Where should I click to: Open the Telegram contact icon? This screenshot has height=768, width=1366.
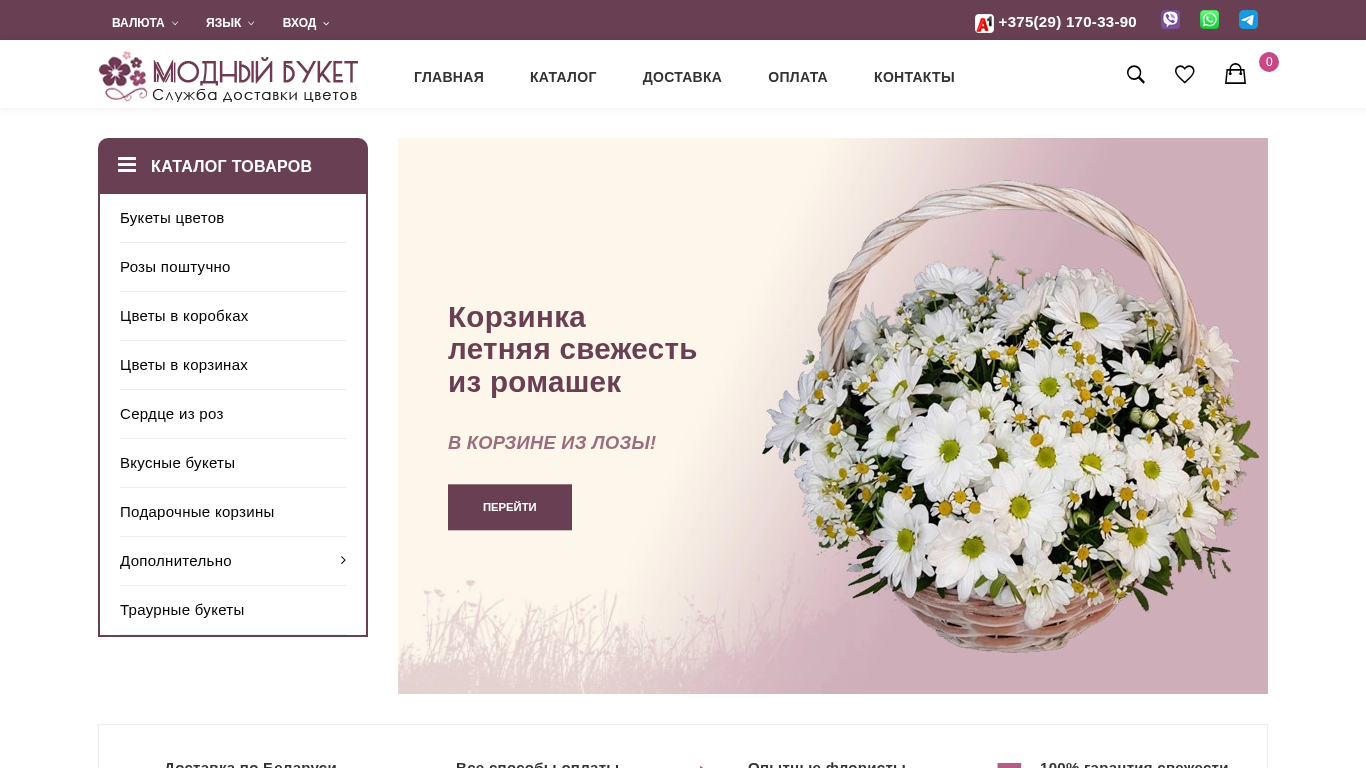point(1248,20)
